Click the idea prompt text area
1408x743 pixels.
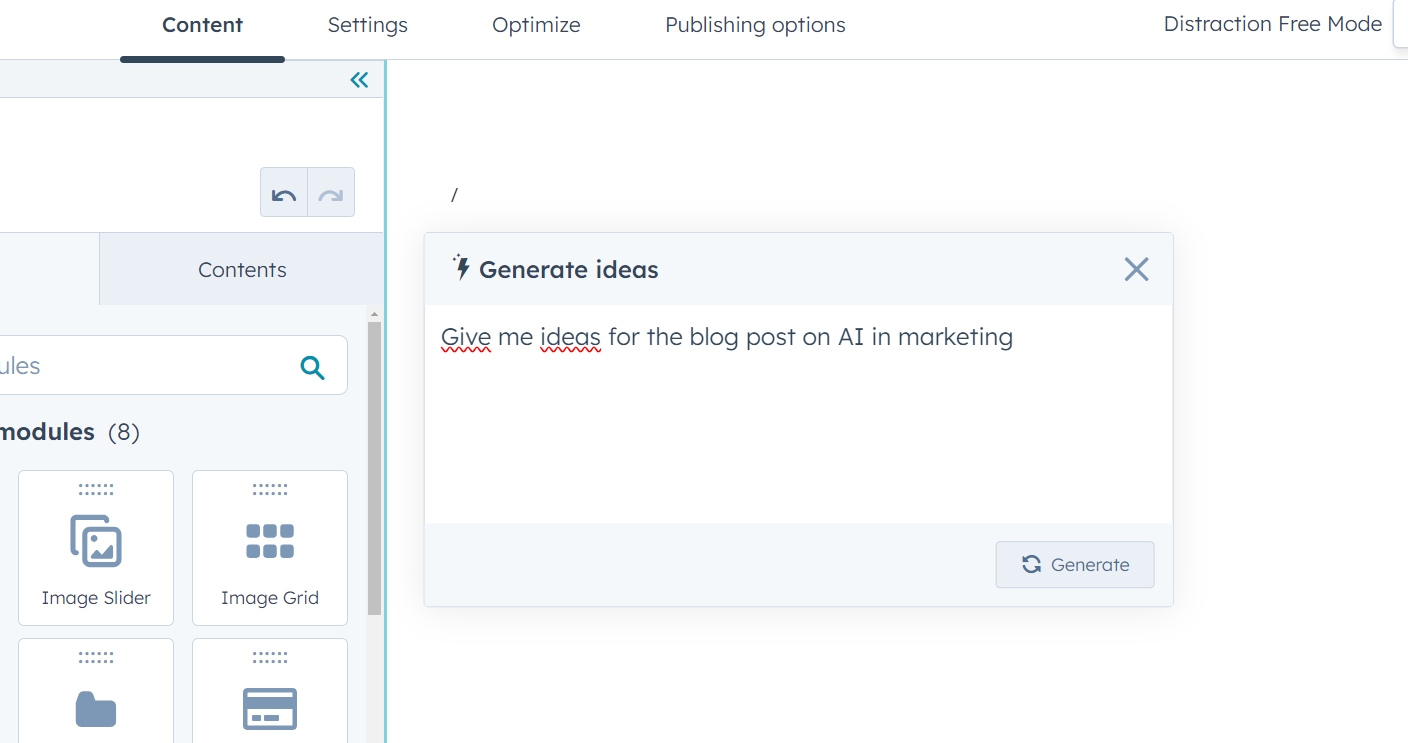(x=798, y=414)
